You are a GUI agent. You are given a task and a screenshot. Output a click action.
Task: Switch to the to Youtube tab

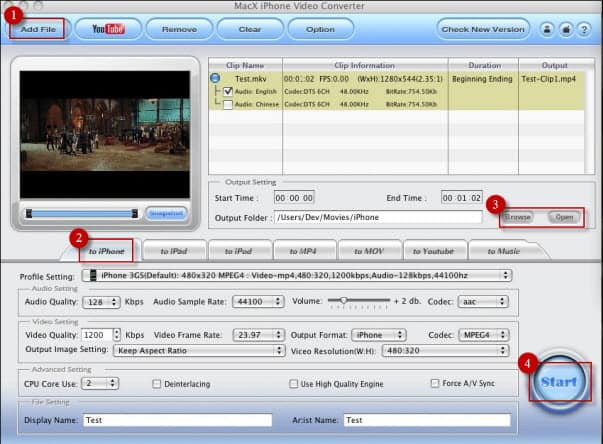[433, 251]
